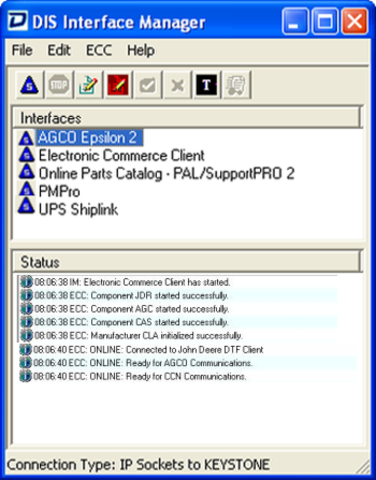Viewport: 376px width, 480px height.
Task: Click the pencil edit configuration toolbar icon
Action: (x=88, y=85)
